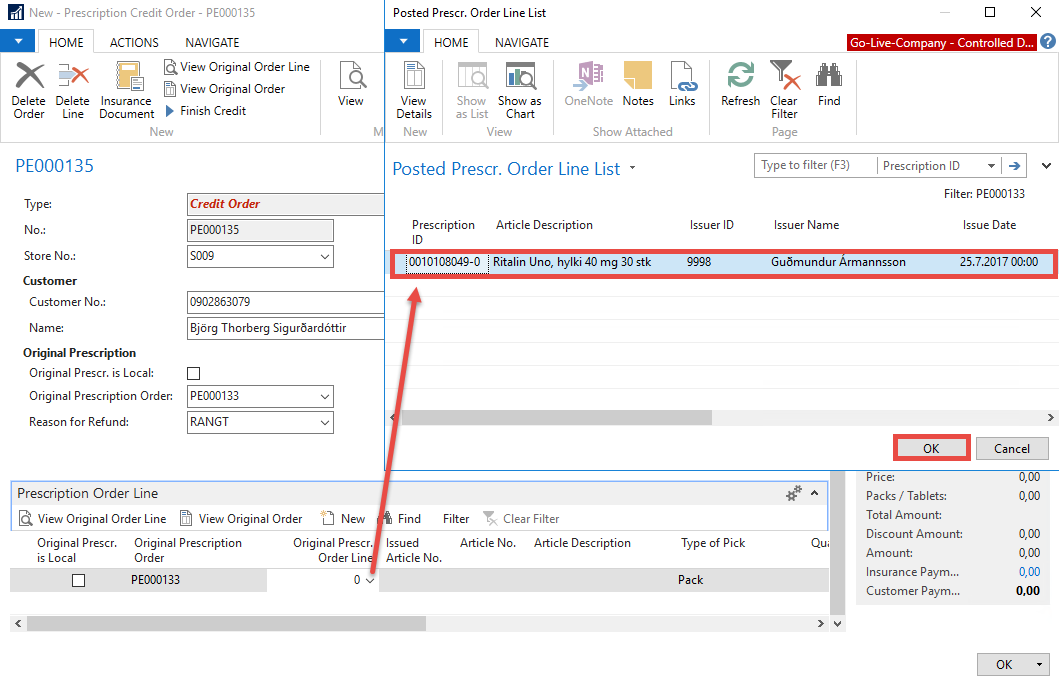Expand the Store No. dropdown
Screen dimensions: 1059x686
tap(324, 256)
